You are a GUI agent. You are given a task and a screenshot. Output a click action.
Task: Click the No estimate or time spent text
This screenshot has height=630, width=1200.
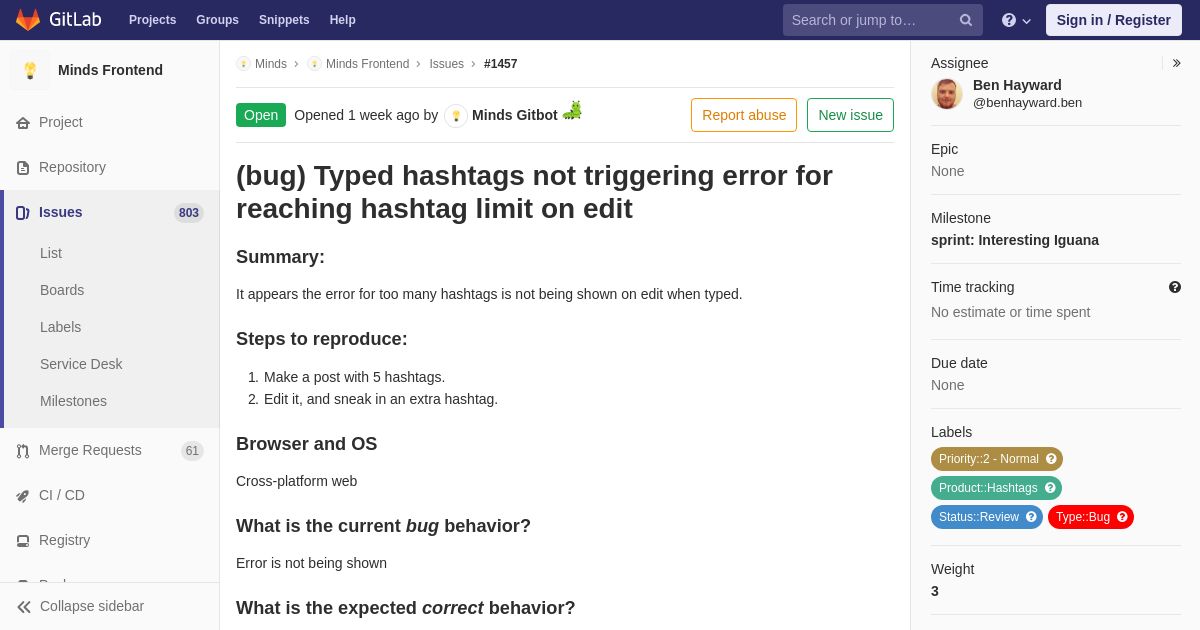pos(1010,312)
